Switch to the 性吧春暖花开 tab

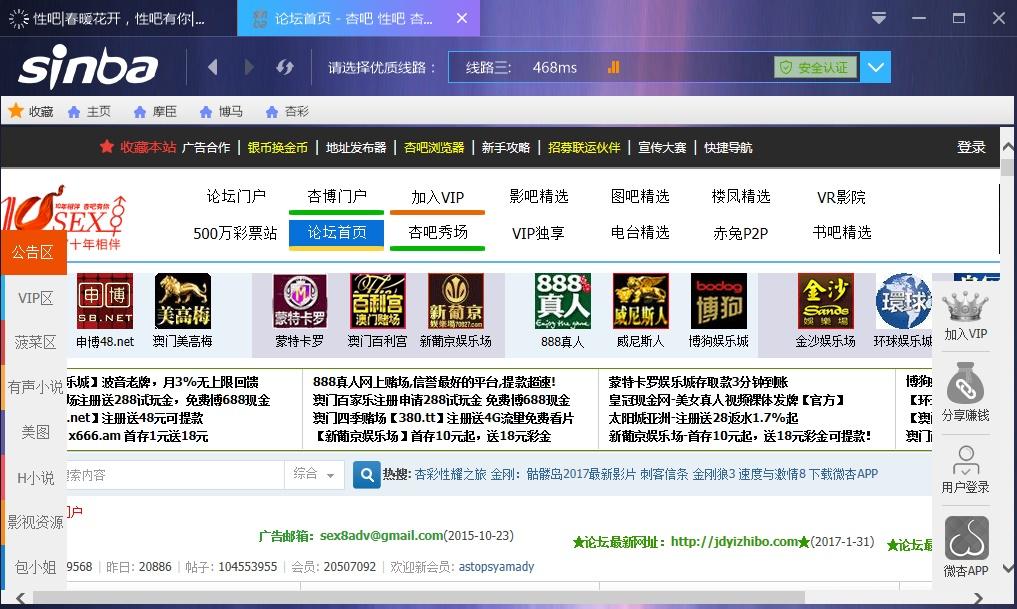[118, 18]
